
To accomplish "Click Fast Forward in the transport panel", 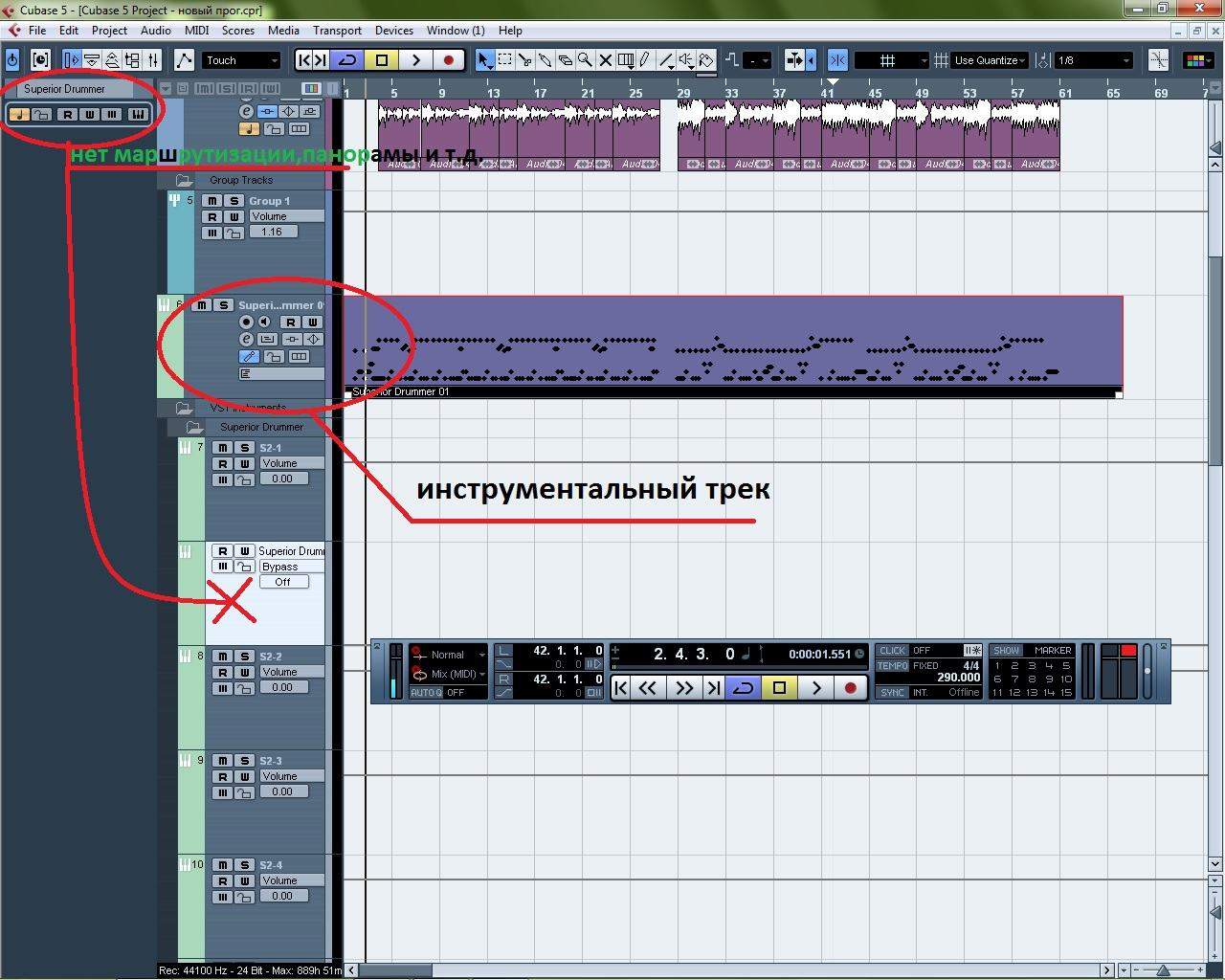I will pyautogui.click(x=683, y=687).
